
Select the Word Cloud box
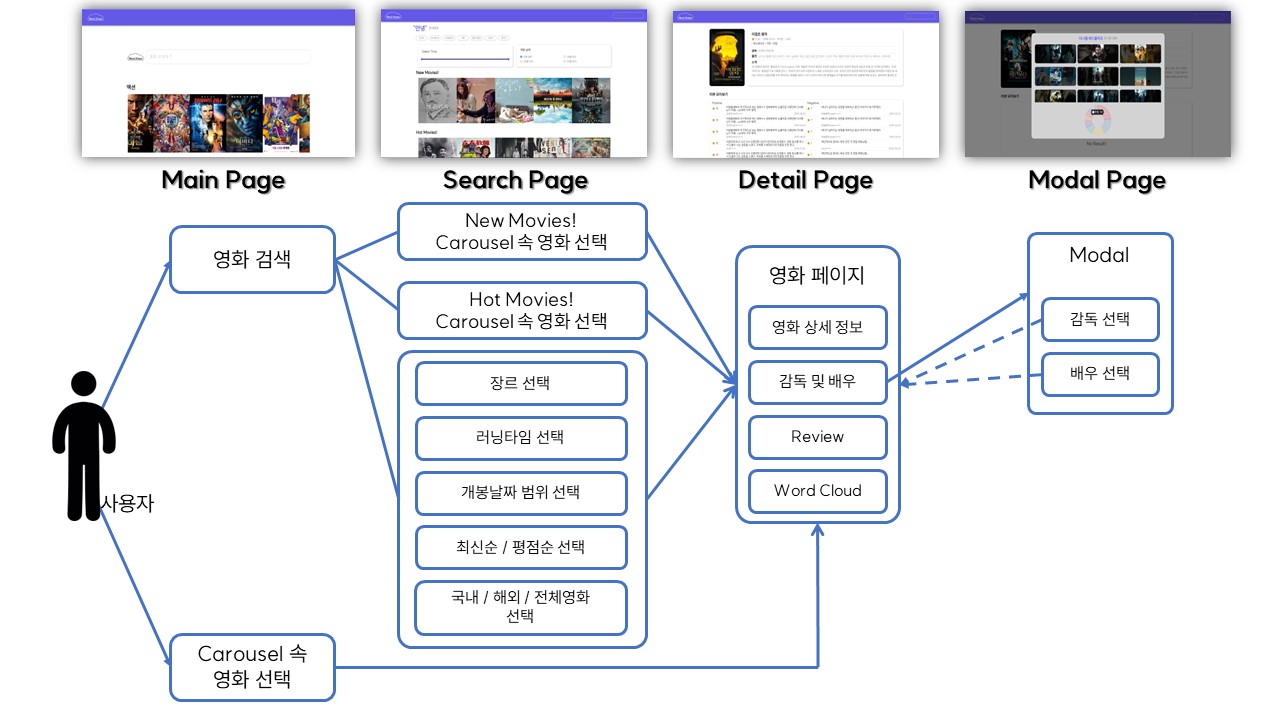coord(818,491)
